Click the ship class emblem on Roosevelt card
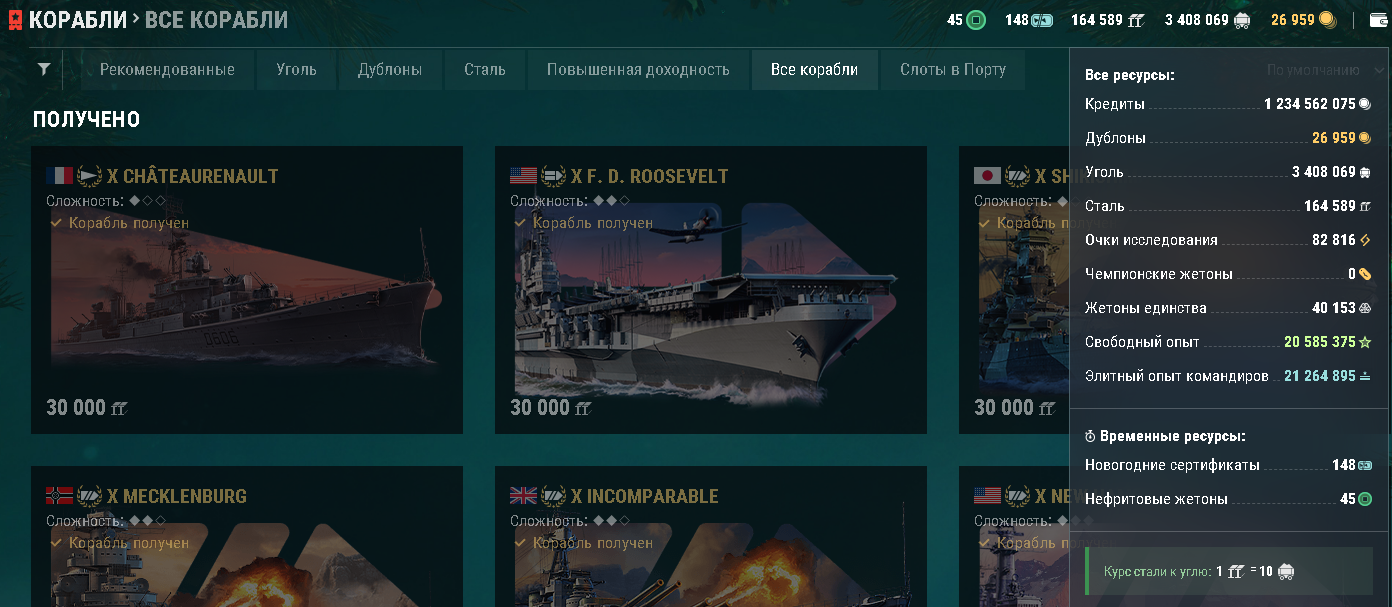This screenshot has width=1392, height=607. (554, 176)
